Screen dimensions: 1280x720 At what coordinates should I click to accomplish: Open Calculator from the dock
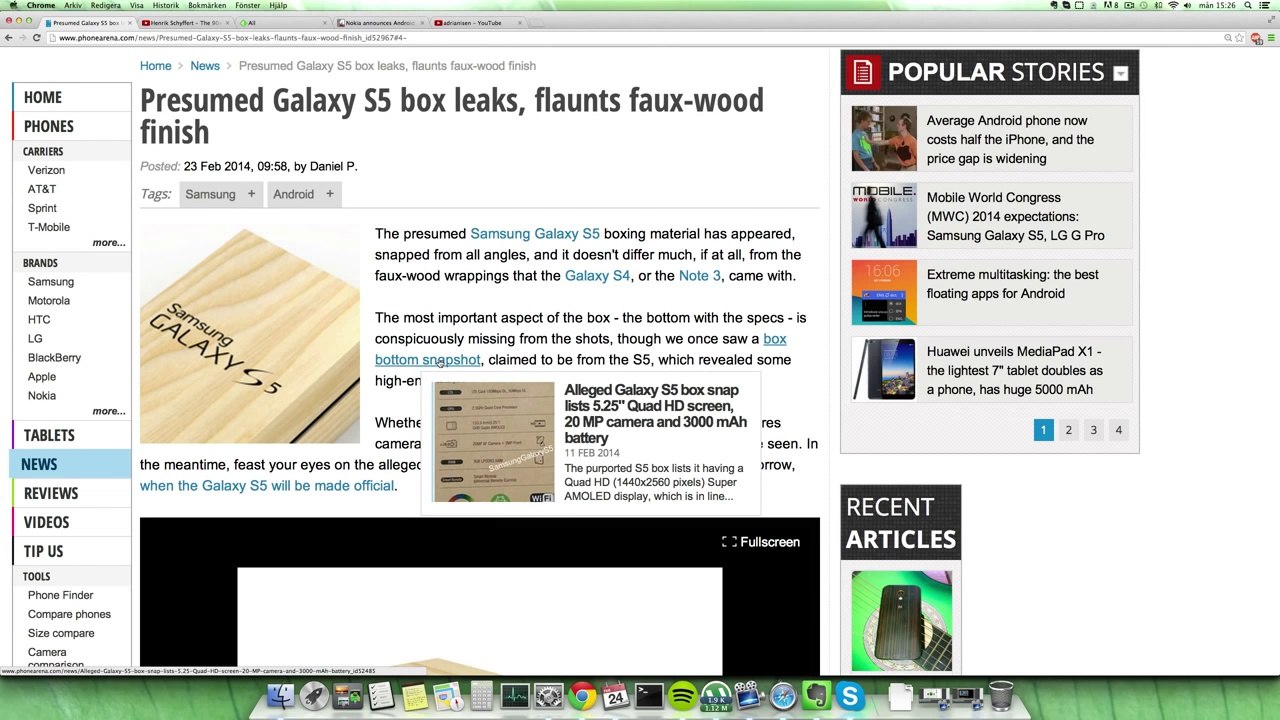tap(481, 695)
